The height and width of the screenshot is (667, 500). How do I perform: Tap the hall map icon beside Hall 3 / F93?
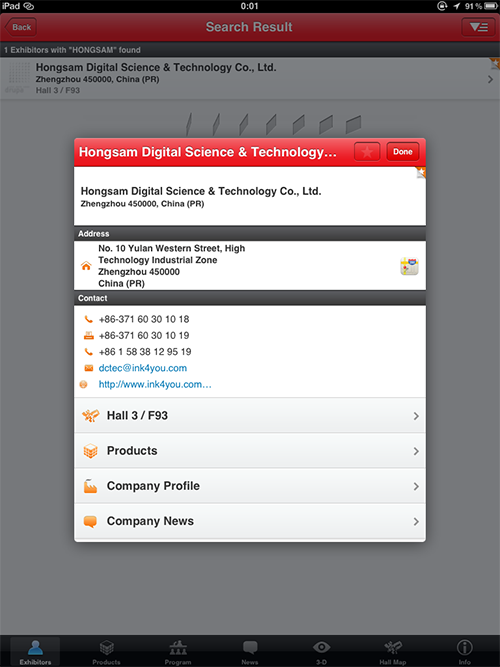point(90,416)
